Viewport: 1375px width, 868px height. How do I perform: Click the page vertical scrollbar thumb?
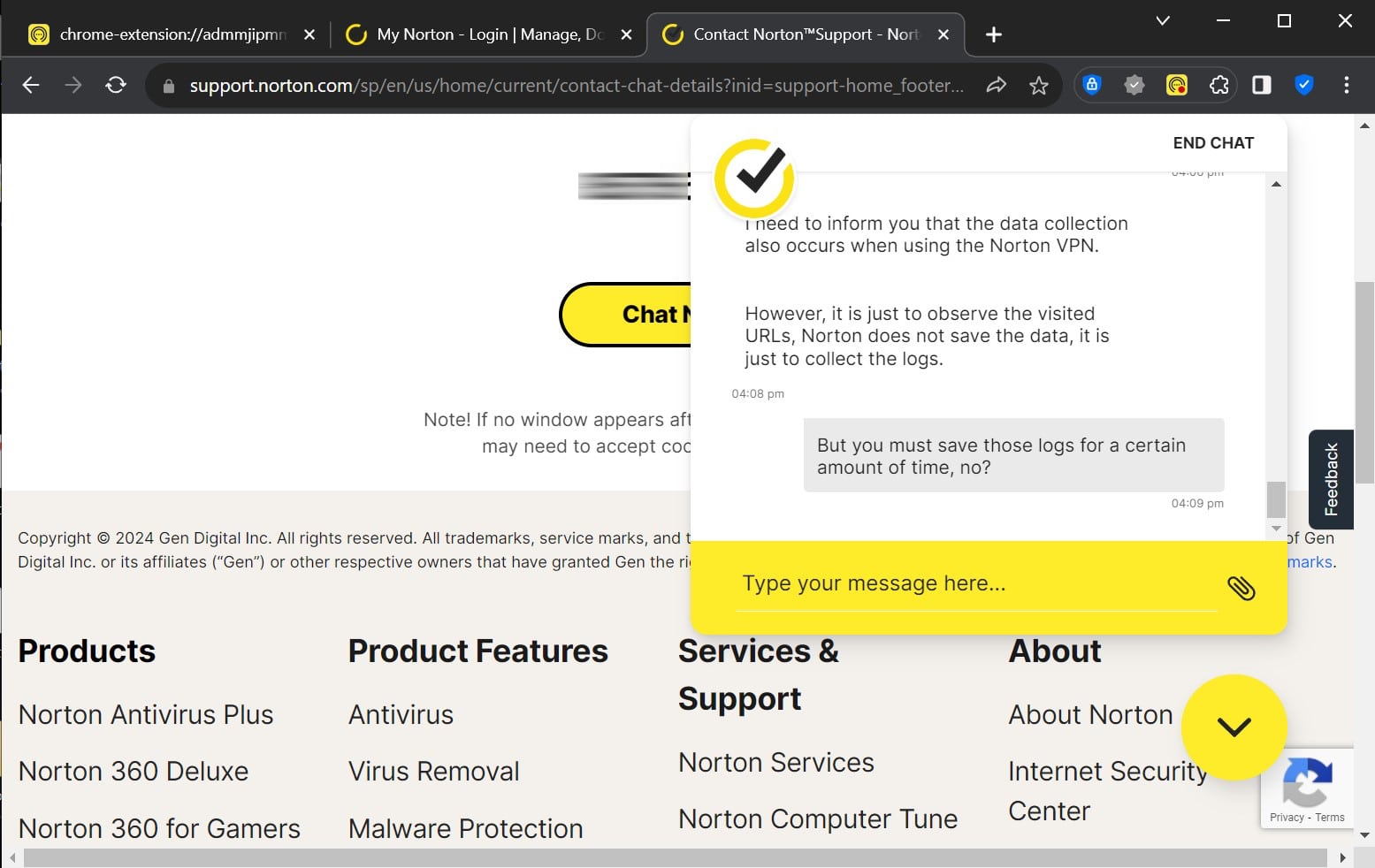click(x=1365, y=382)
